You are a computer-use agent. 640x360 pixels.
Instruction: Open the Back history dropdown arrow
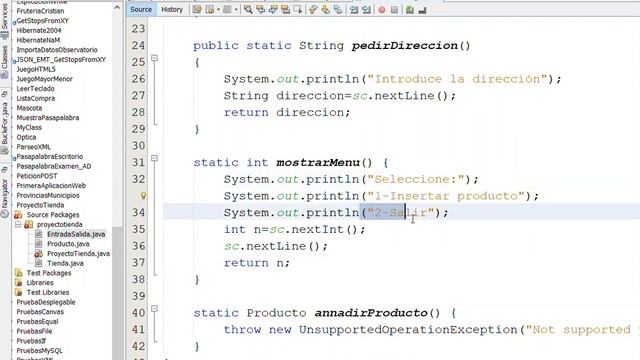(218, 9)
